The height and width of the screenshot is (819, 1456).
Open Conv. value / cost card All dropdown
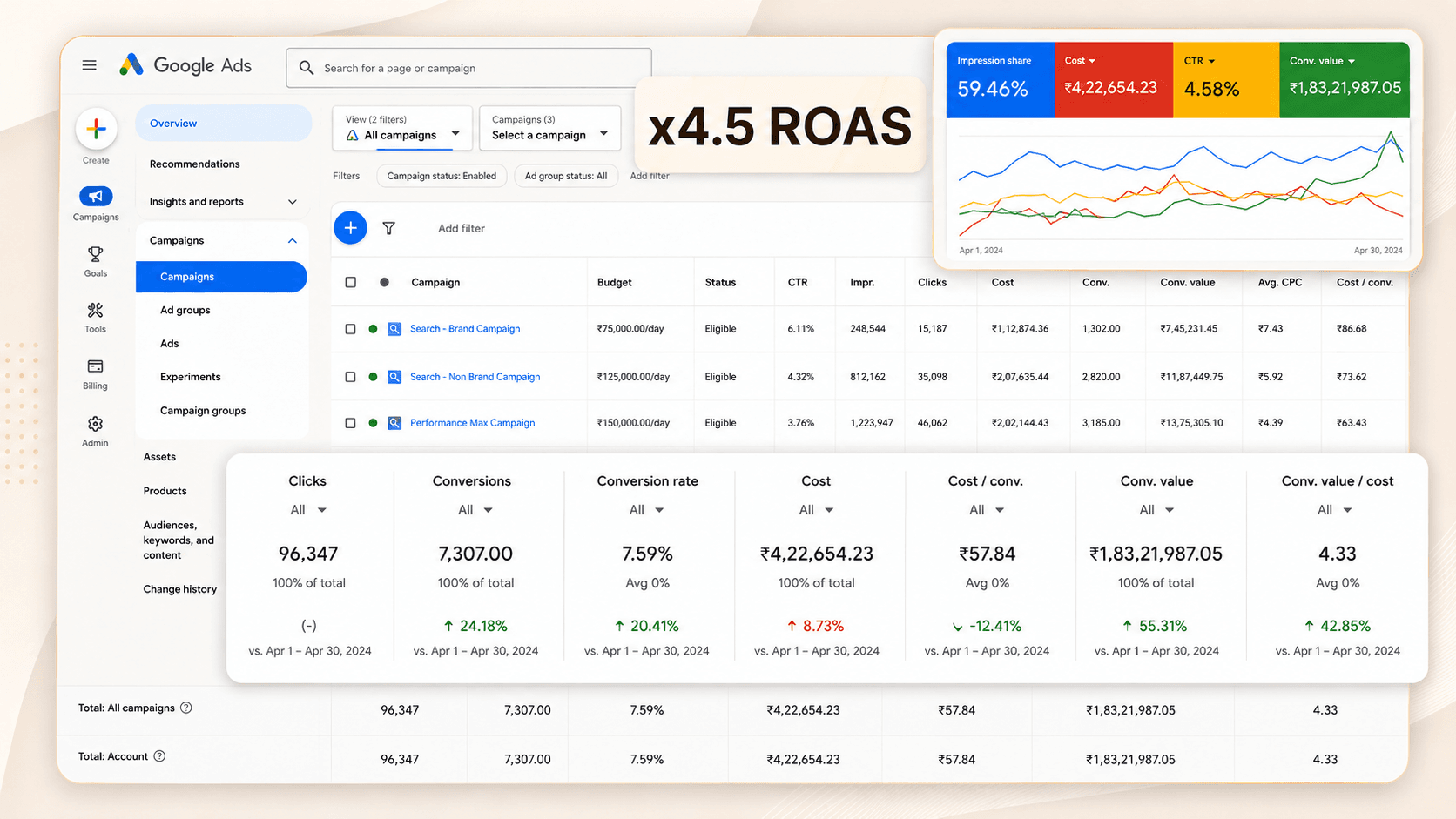1334,510
